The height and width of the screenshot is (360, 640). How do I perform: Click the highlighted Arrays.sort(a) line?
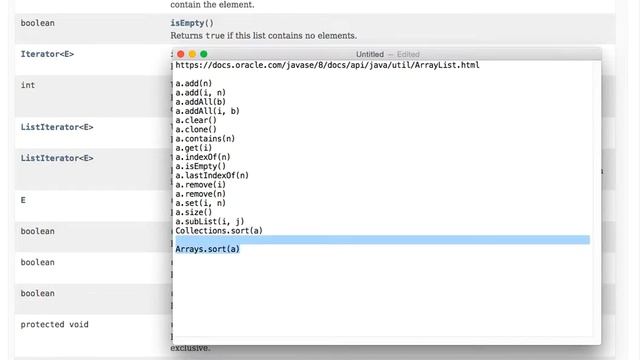coord(207,249)
